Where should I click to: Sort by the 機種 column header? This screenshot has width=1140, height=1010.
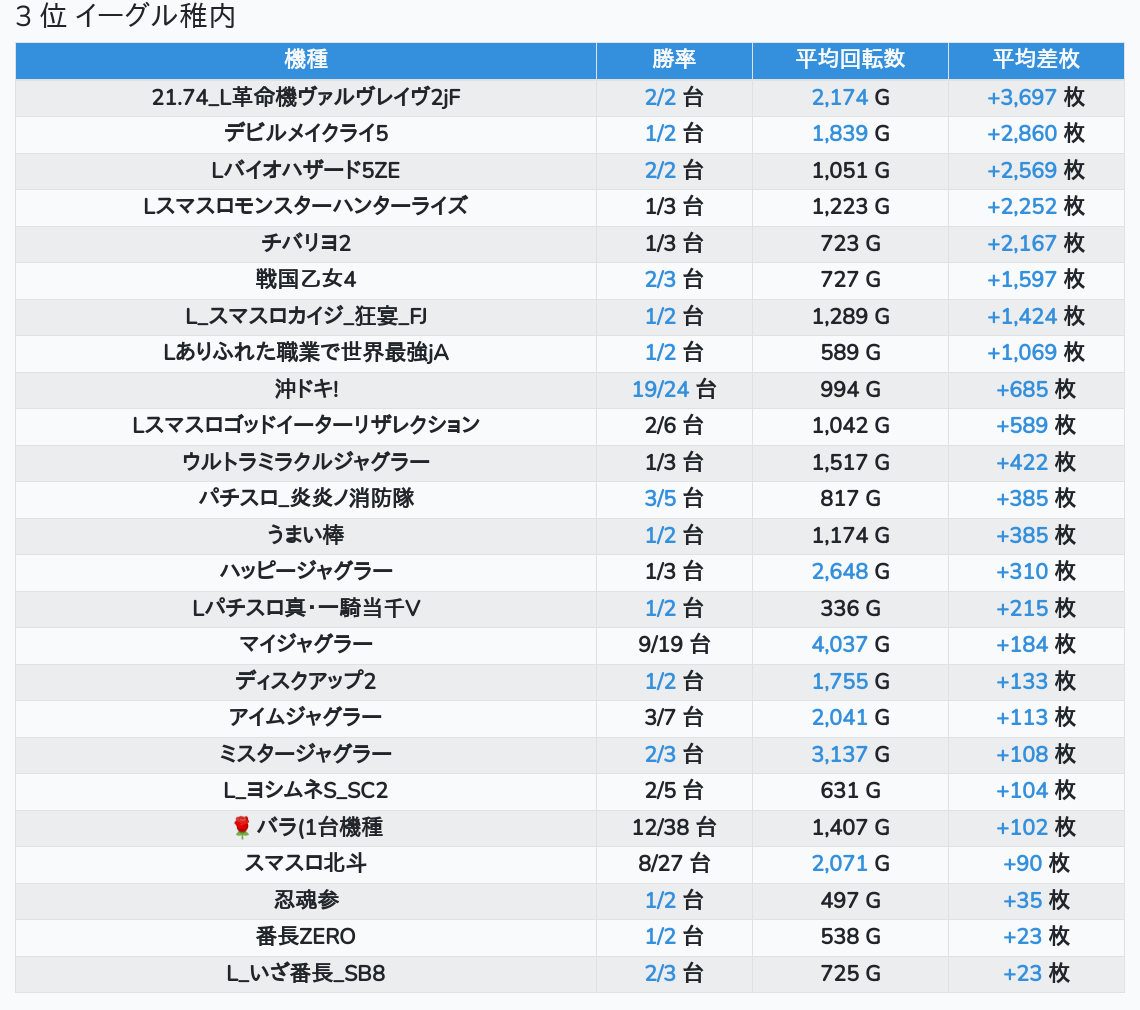point(306,60)
